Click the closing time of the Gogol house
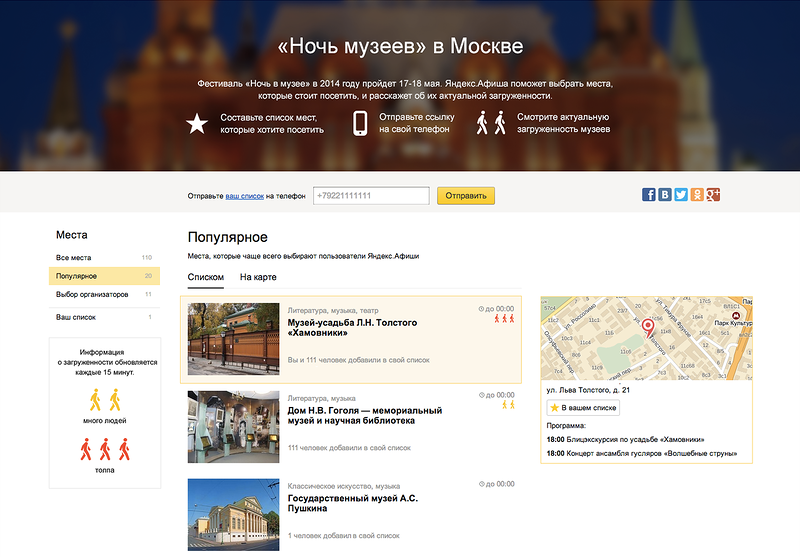 pyautogui.click(x=496, y=395)
